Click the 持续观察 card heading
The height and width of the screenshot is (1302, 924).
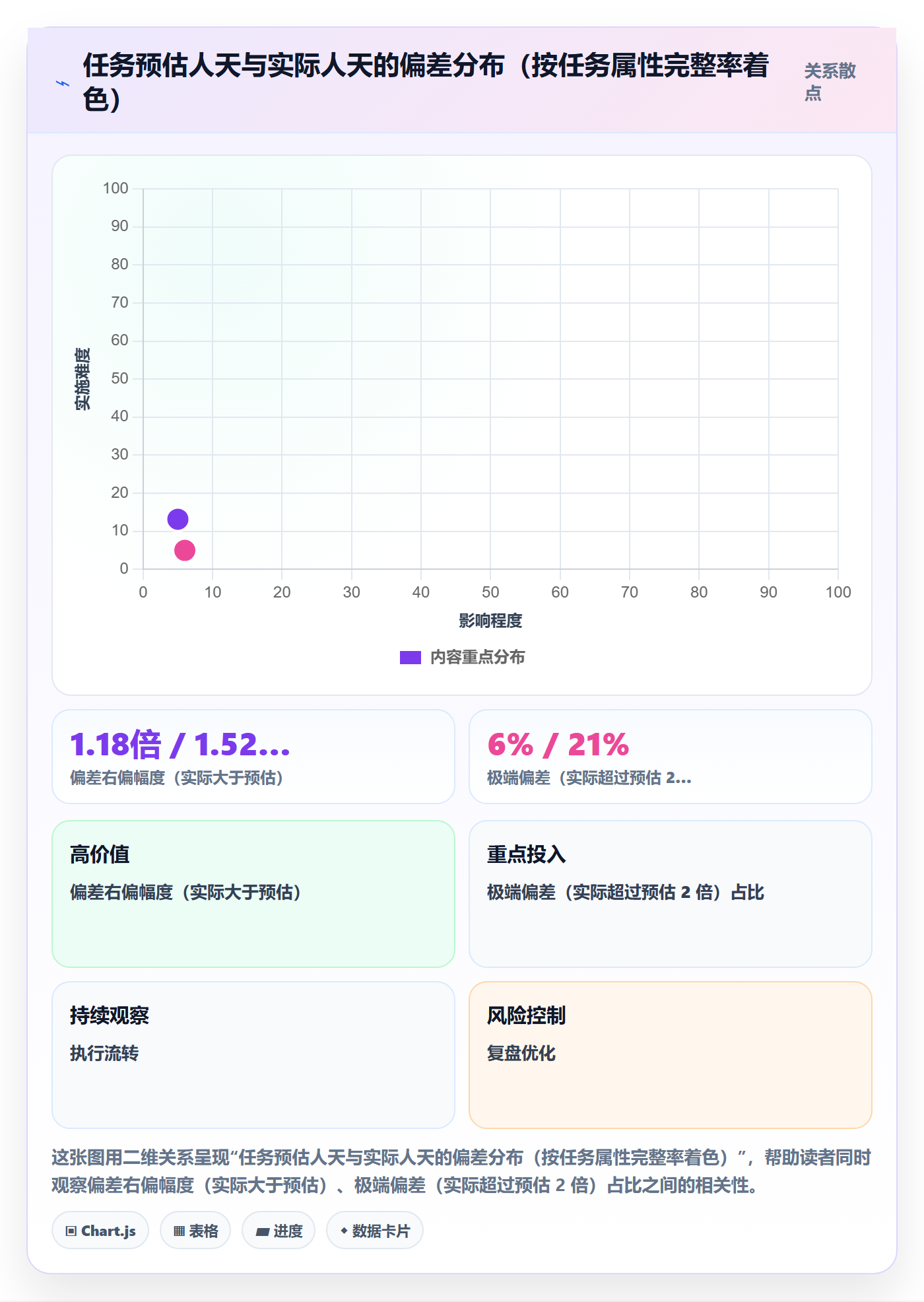(110, 1015)
